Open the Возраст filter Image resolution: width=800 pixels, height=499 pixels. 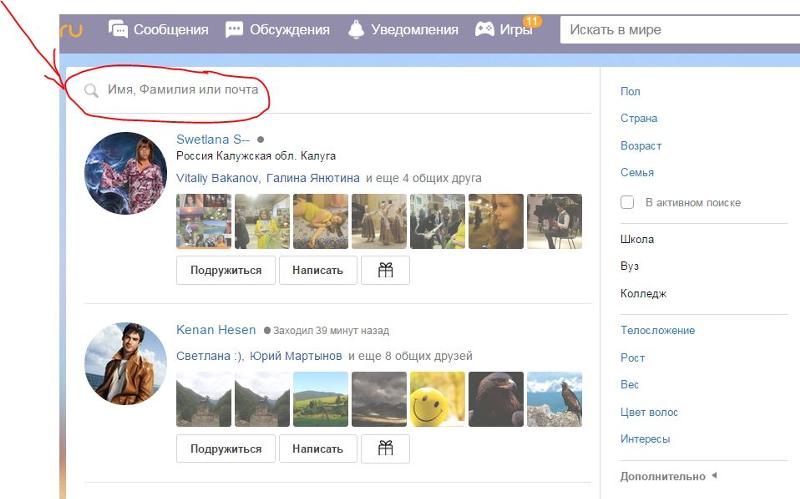[641, 146]
